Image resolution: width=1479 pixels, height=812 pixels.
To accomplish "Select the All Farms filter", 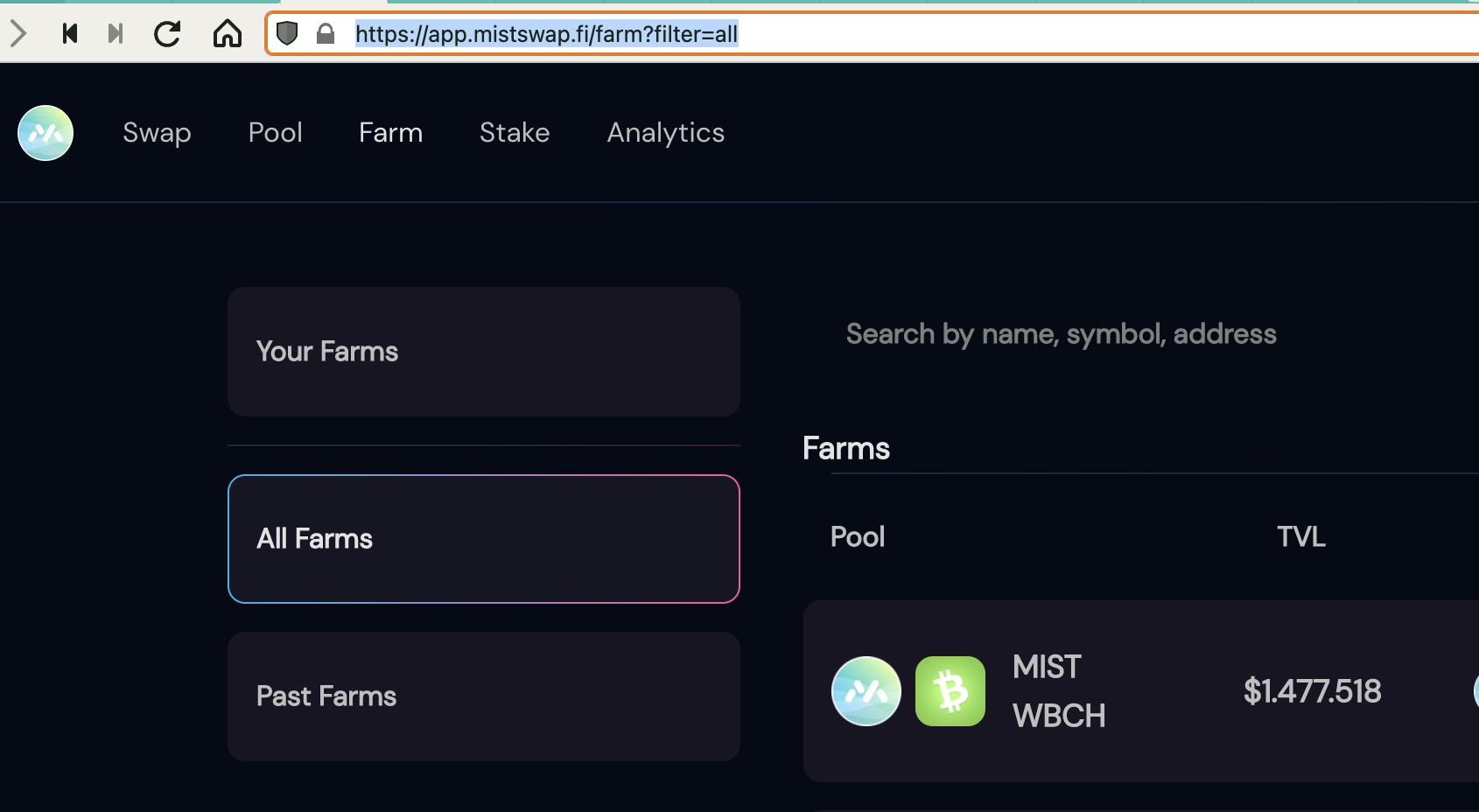I will coord(484,539).
